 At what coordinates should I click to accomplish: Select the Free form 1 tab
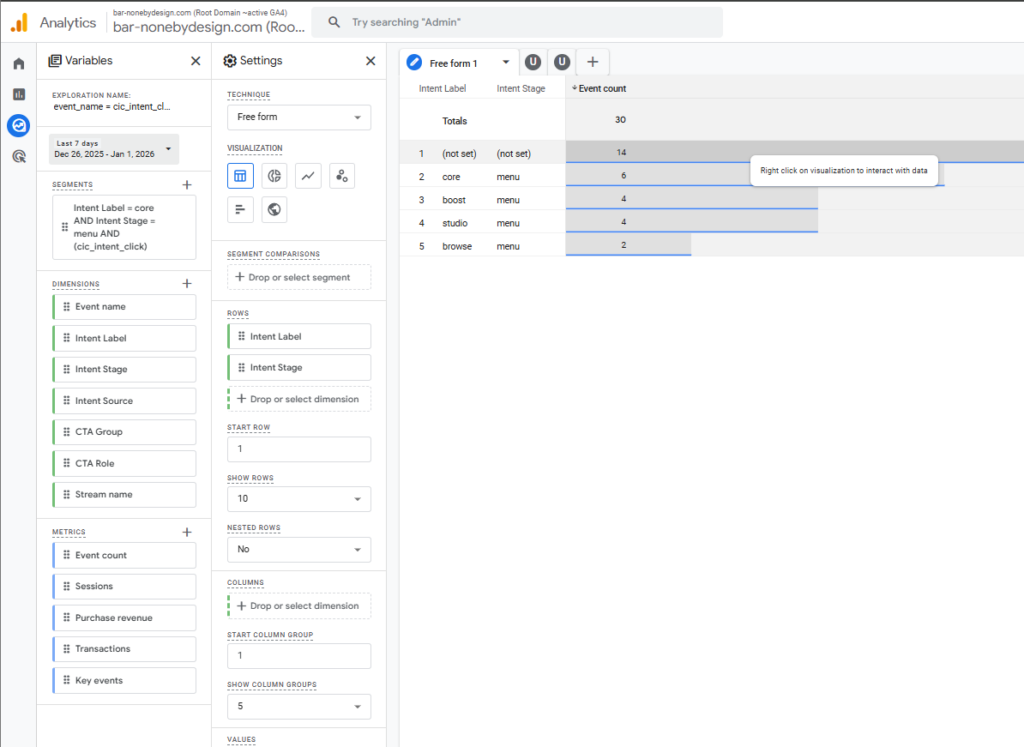(454, 63)
